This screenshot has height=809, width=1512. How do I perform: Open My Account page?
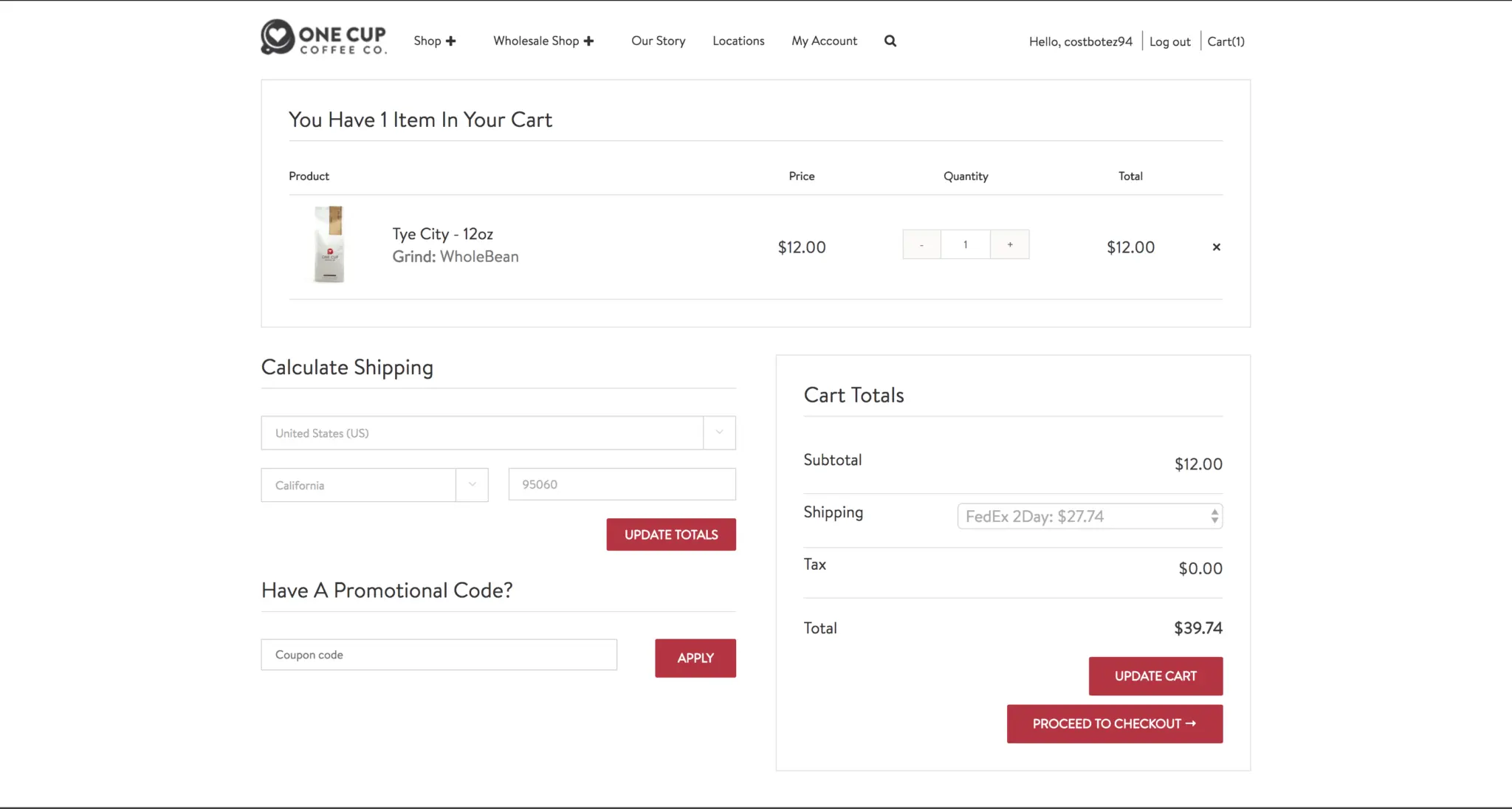(824, 41)
